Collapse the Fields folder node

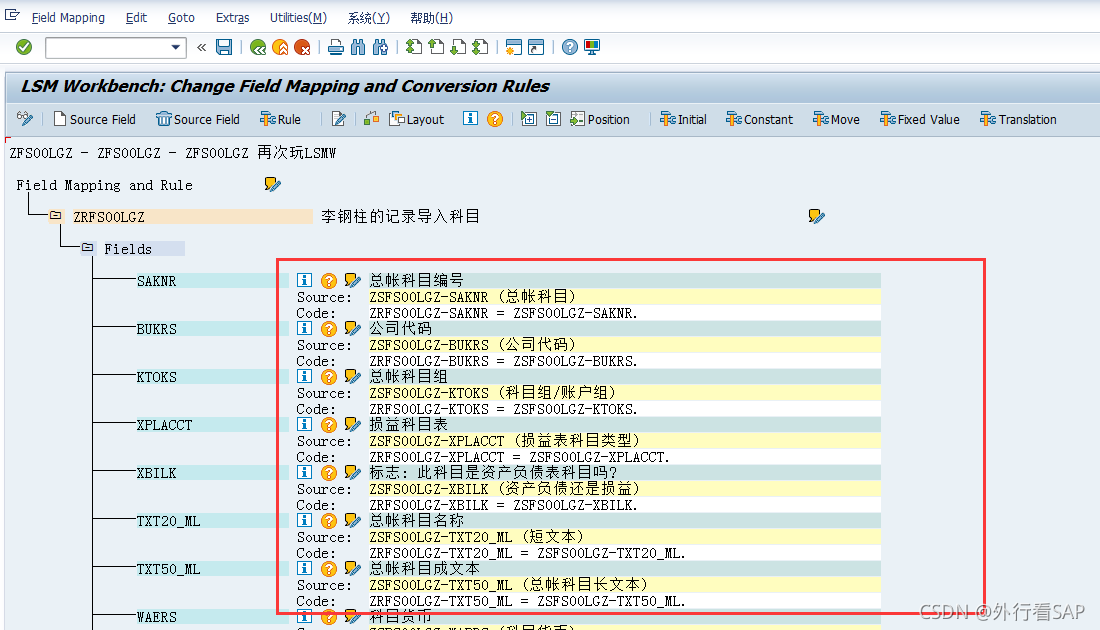(x=88, y=247)
